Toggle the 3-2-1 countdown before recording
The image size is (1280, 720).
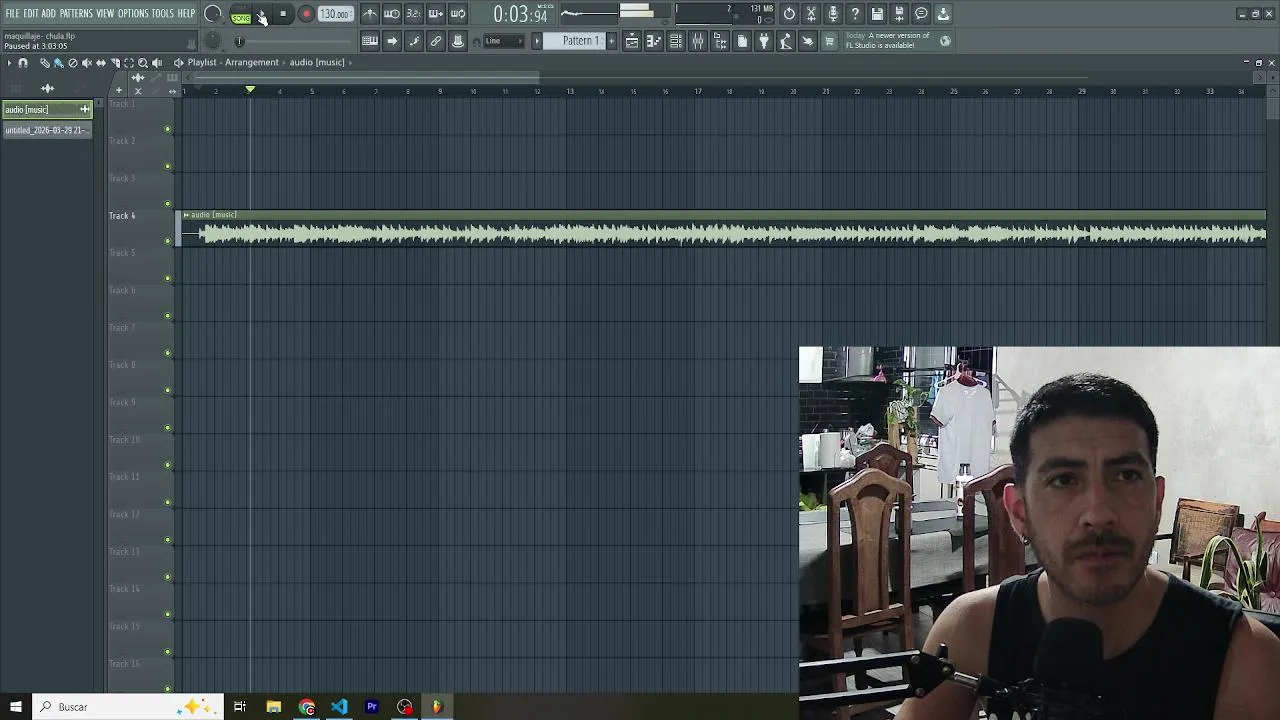tap(414, 14)
